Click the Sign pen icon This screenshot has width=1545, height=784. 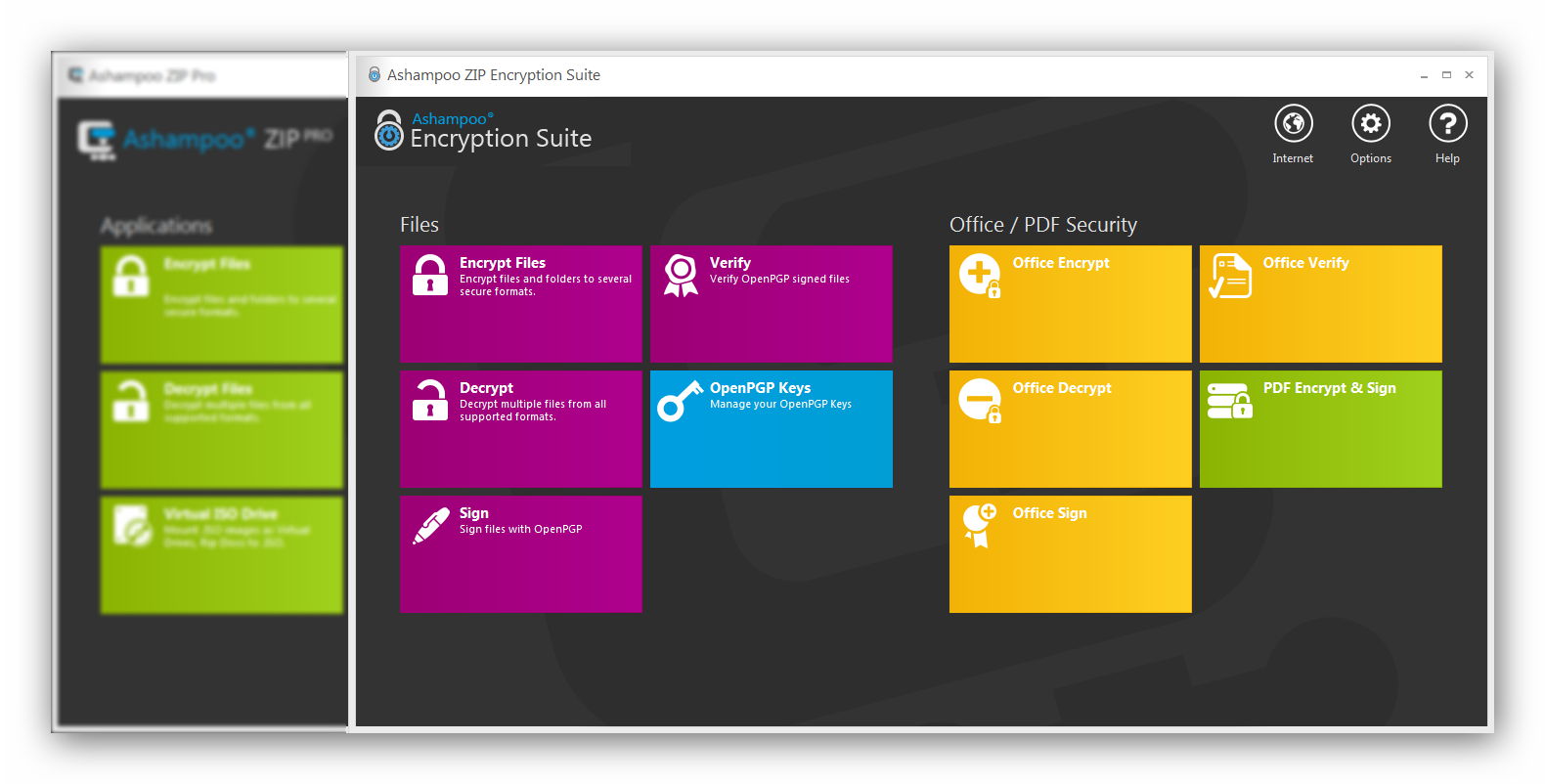pyautogui.click(x=431, y=525)
